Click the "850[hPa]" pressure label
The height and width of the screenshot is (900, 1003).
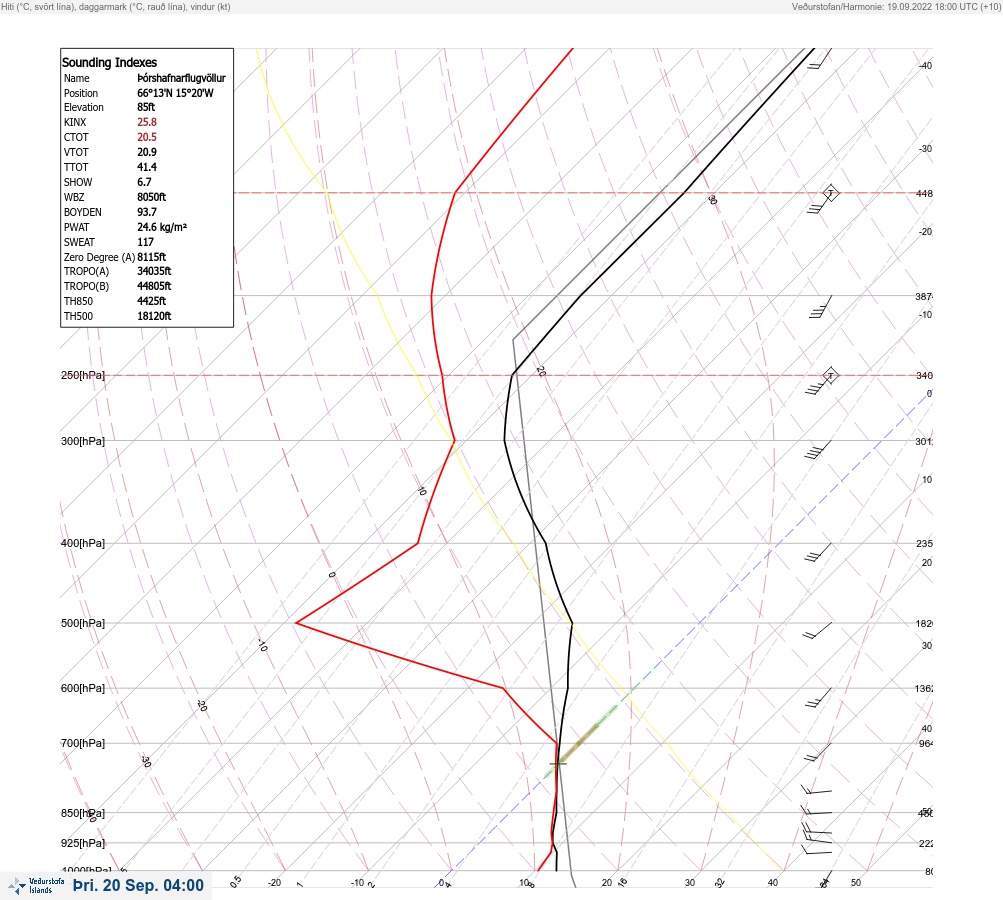(83, 813)
